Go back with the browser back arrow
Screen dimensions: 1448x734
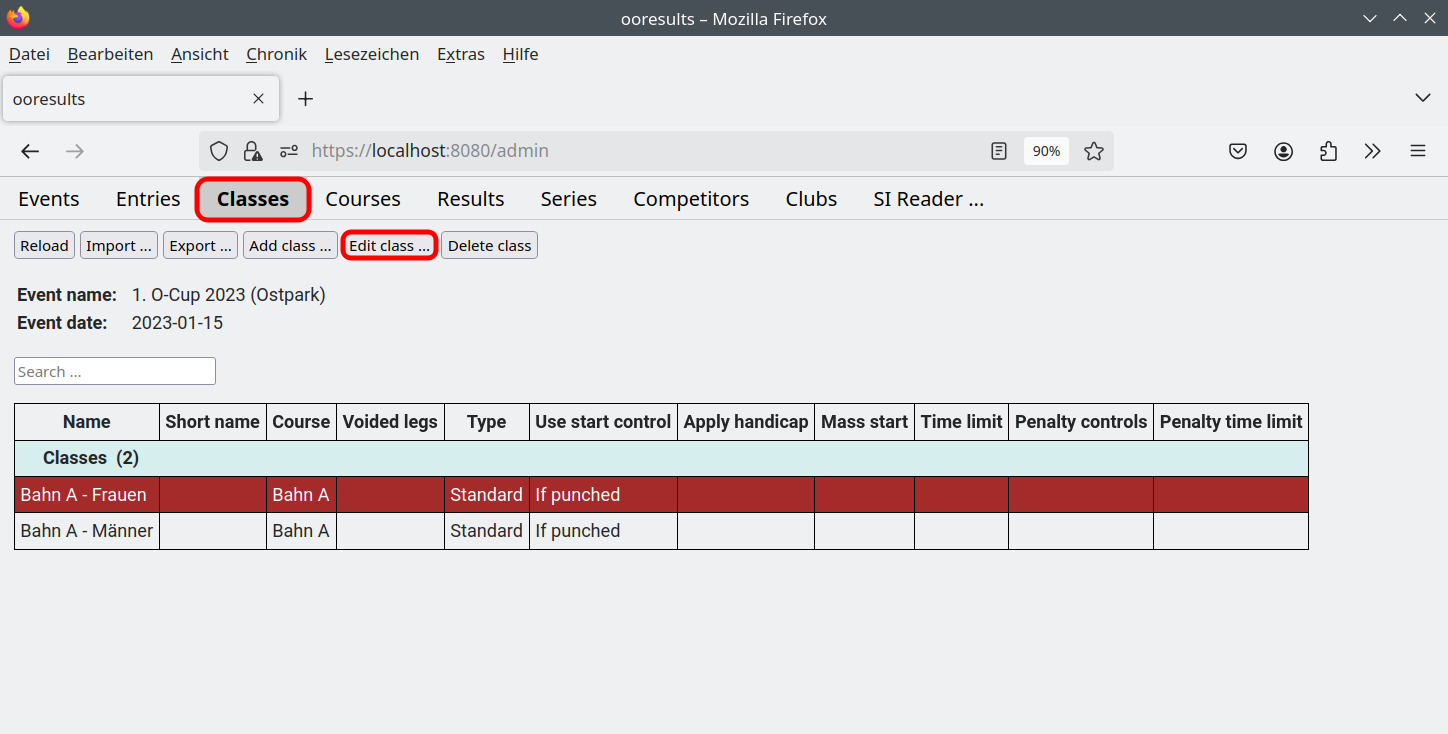click(30, 151)
